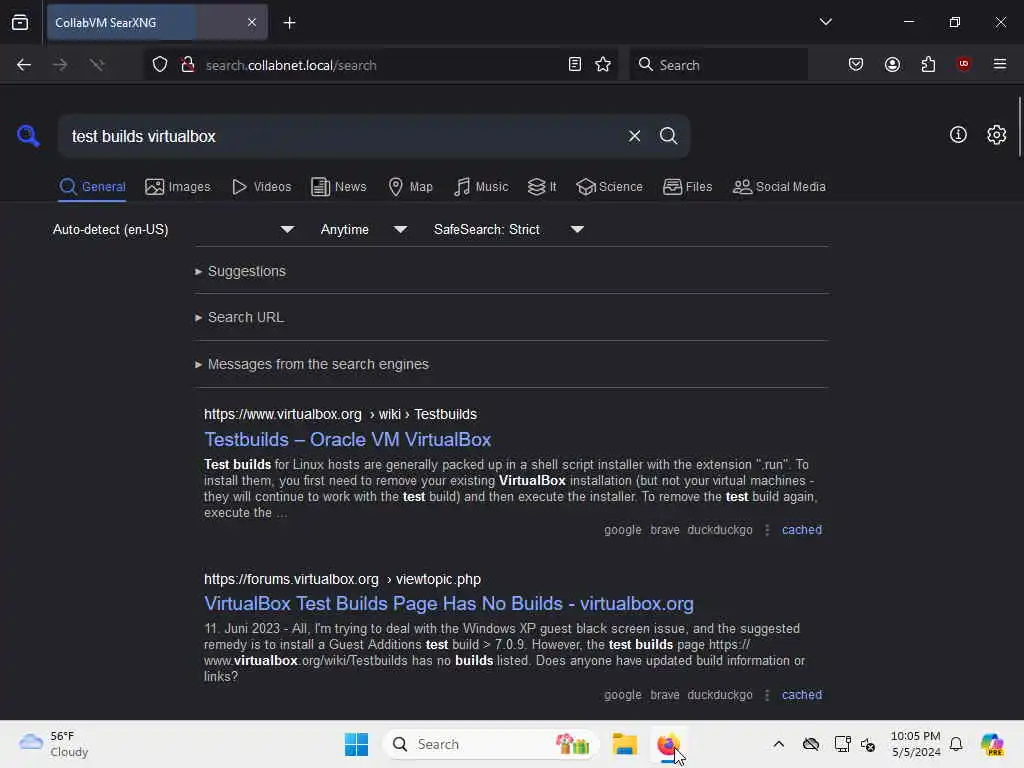Switch to the Map tab

[410, 187]
